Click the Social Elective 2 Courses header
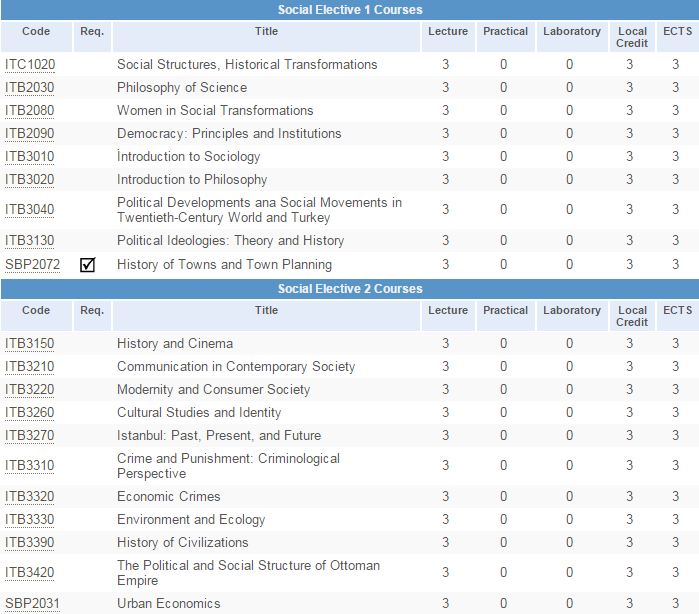Screen dimensions: 699x614 pyautogui.click(x=350, y=289)
